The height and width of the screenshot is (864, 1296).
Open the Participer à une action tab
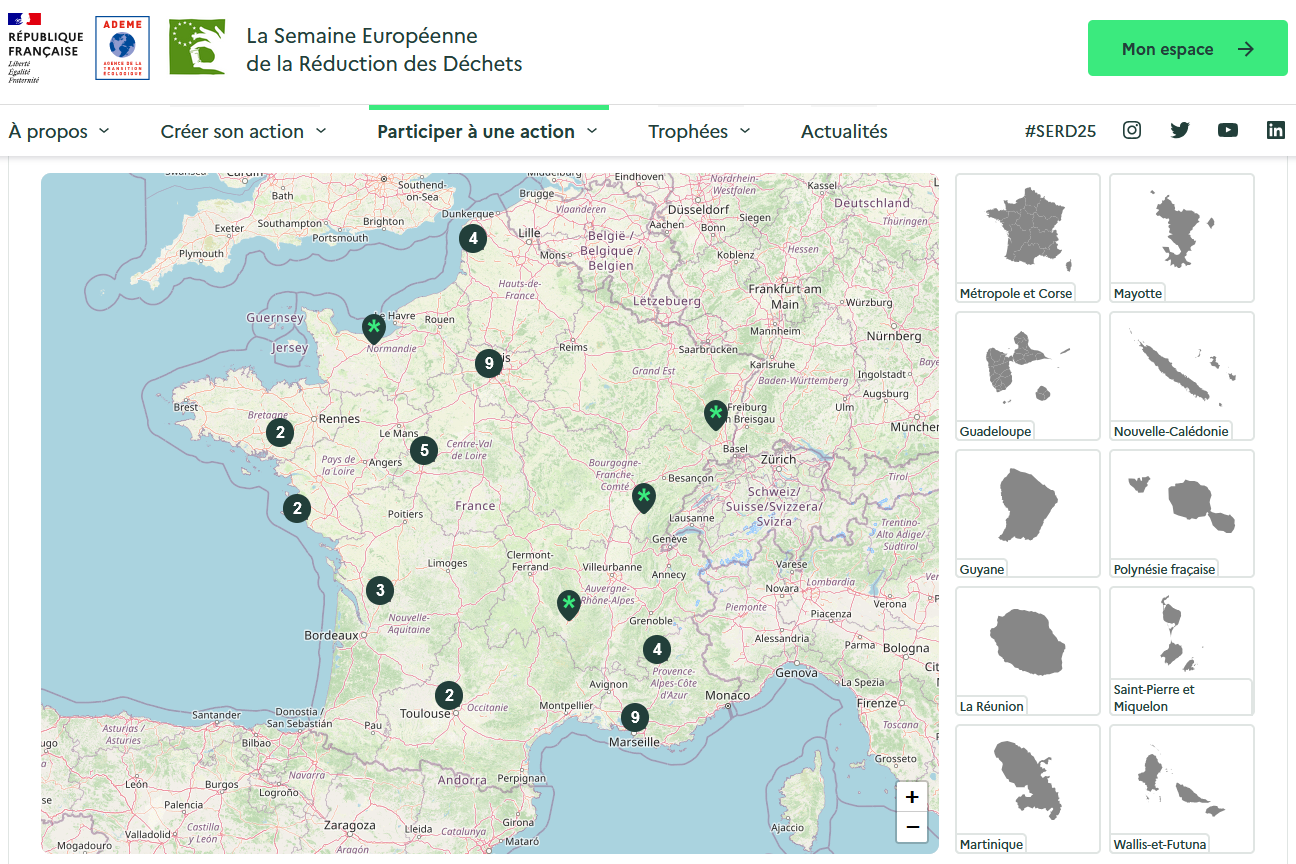click(487, 132)
